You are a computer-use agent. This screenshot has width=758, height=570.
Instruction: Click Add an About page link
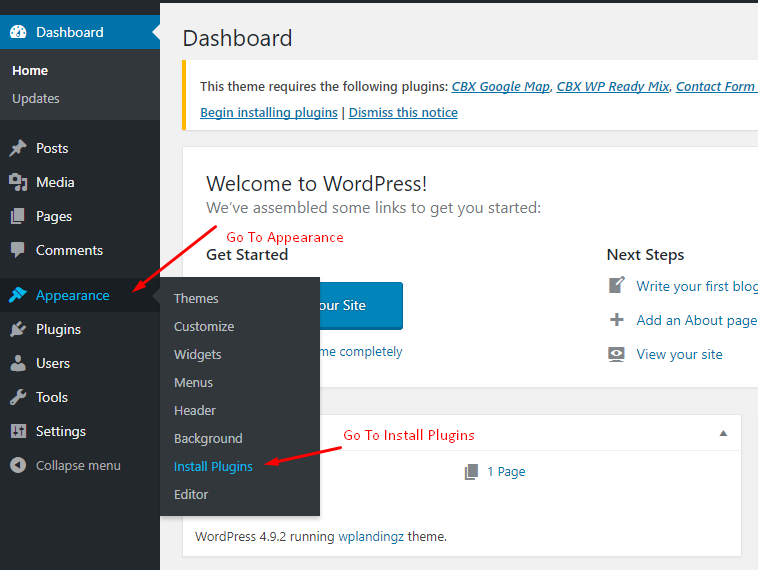[x=697, y=321]
